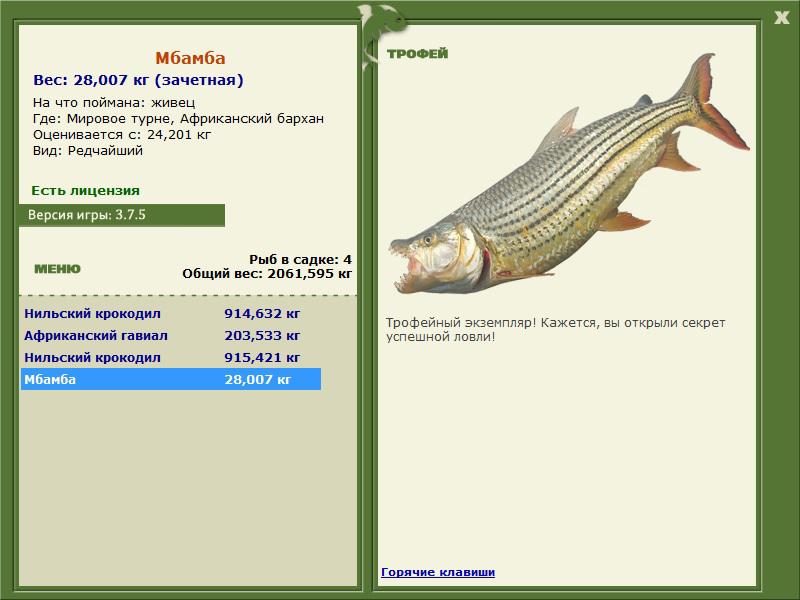The height and width of the screenshot is (600, 800).
Task: Select Нильский крокодил 914,632 кг row
Action: click(171, 313)
